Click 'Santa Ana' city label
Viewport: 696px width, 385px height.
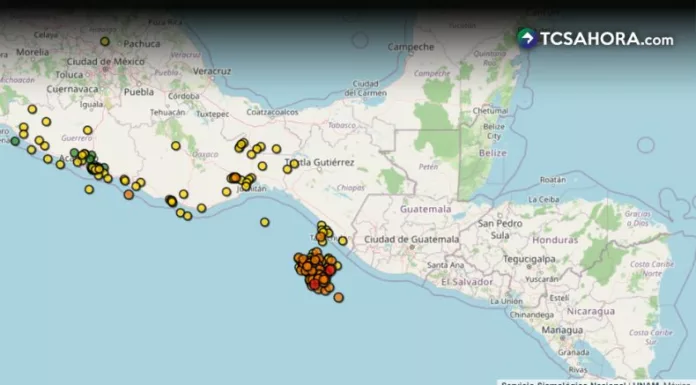pos(445,265)
